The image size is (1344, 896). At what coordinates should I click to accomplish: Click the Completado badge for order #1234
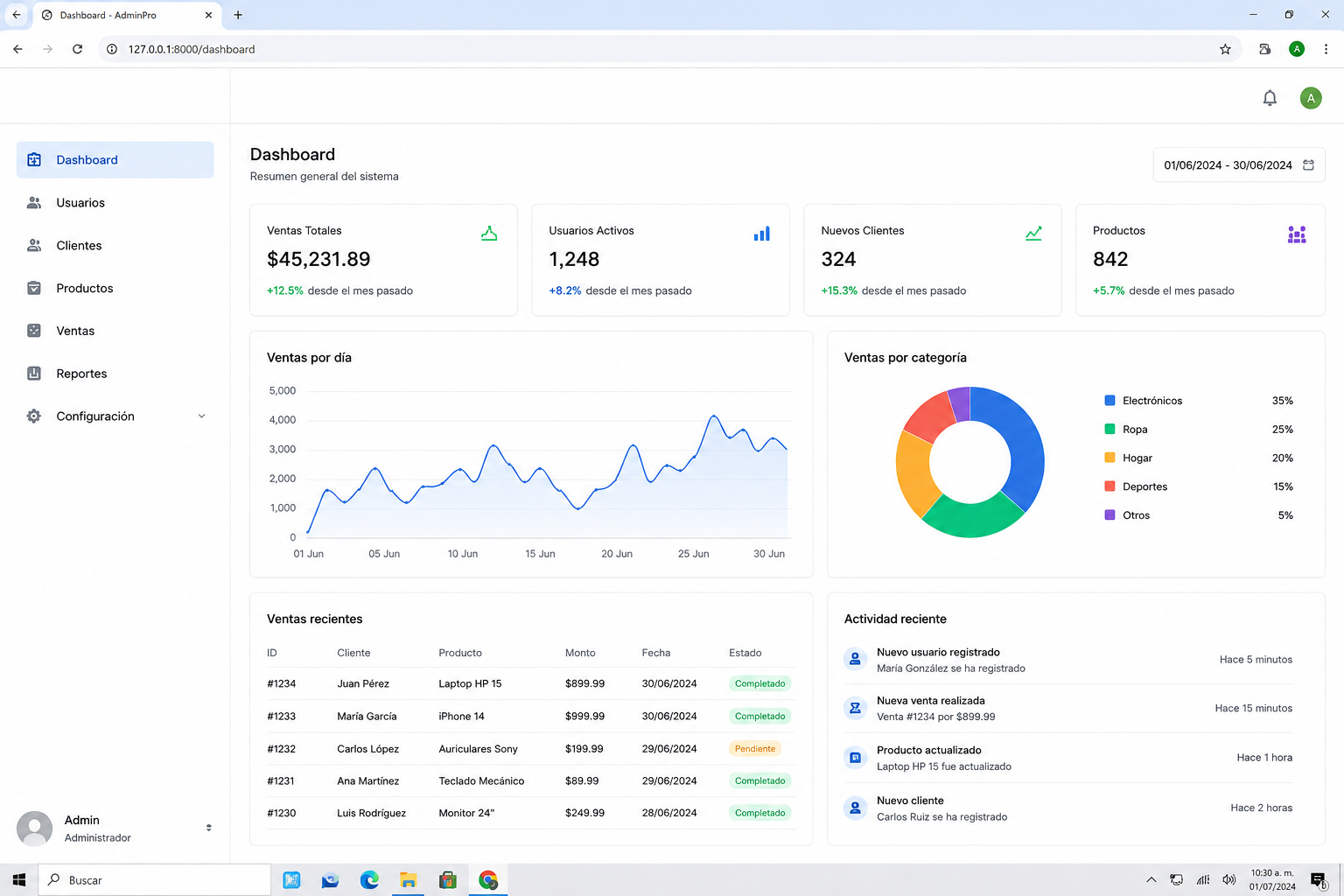point(759,683)
